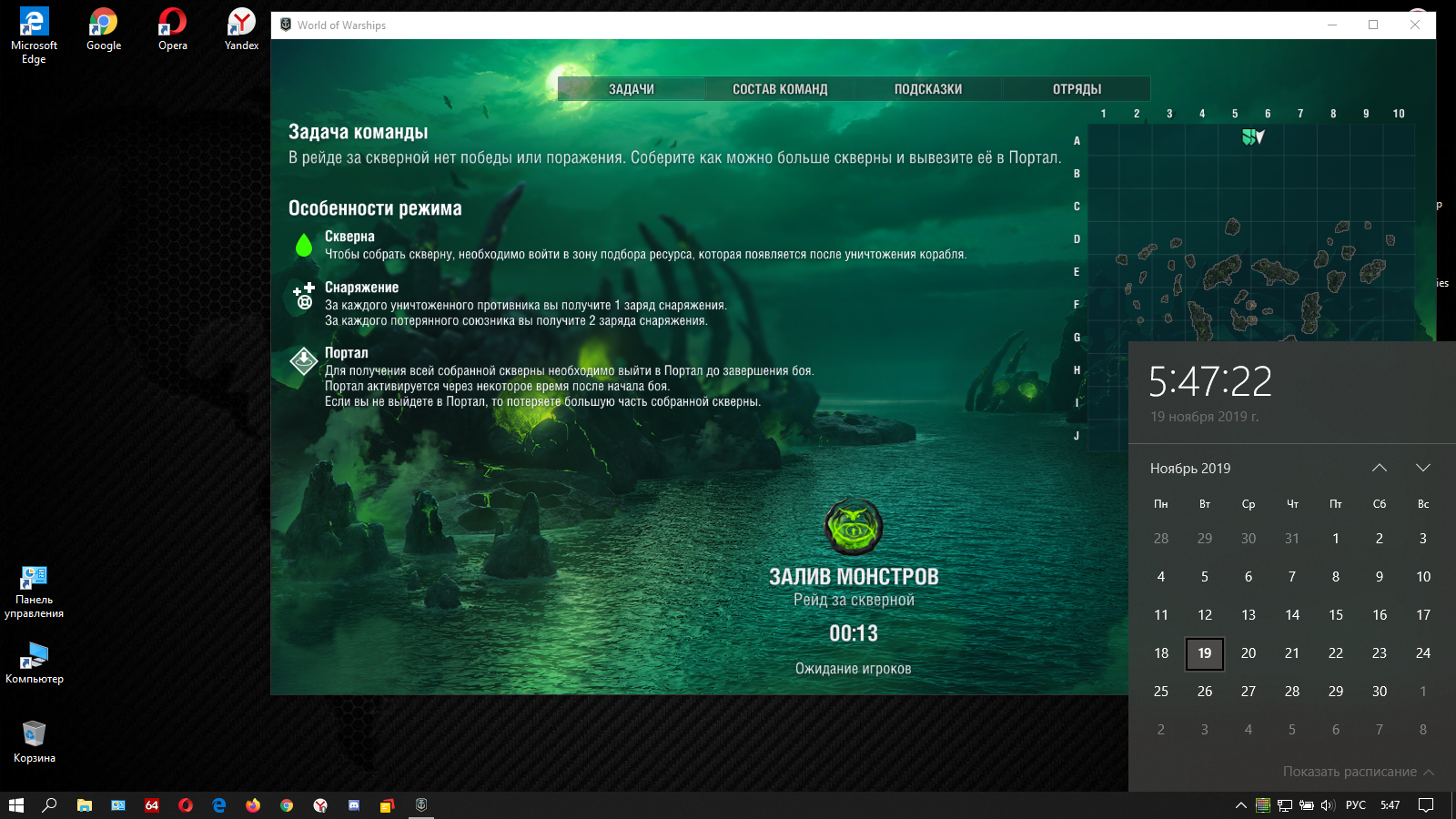Maximize the World of Warships window
Screen dimensions: 1456x819
(x=1373, y=25)
